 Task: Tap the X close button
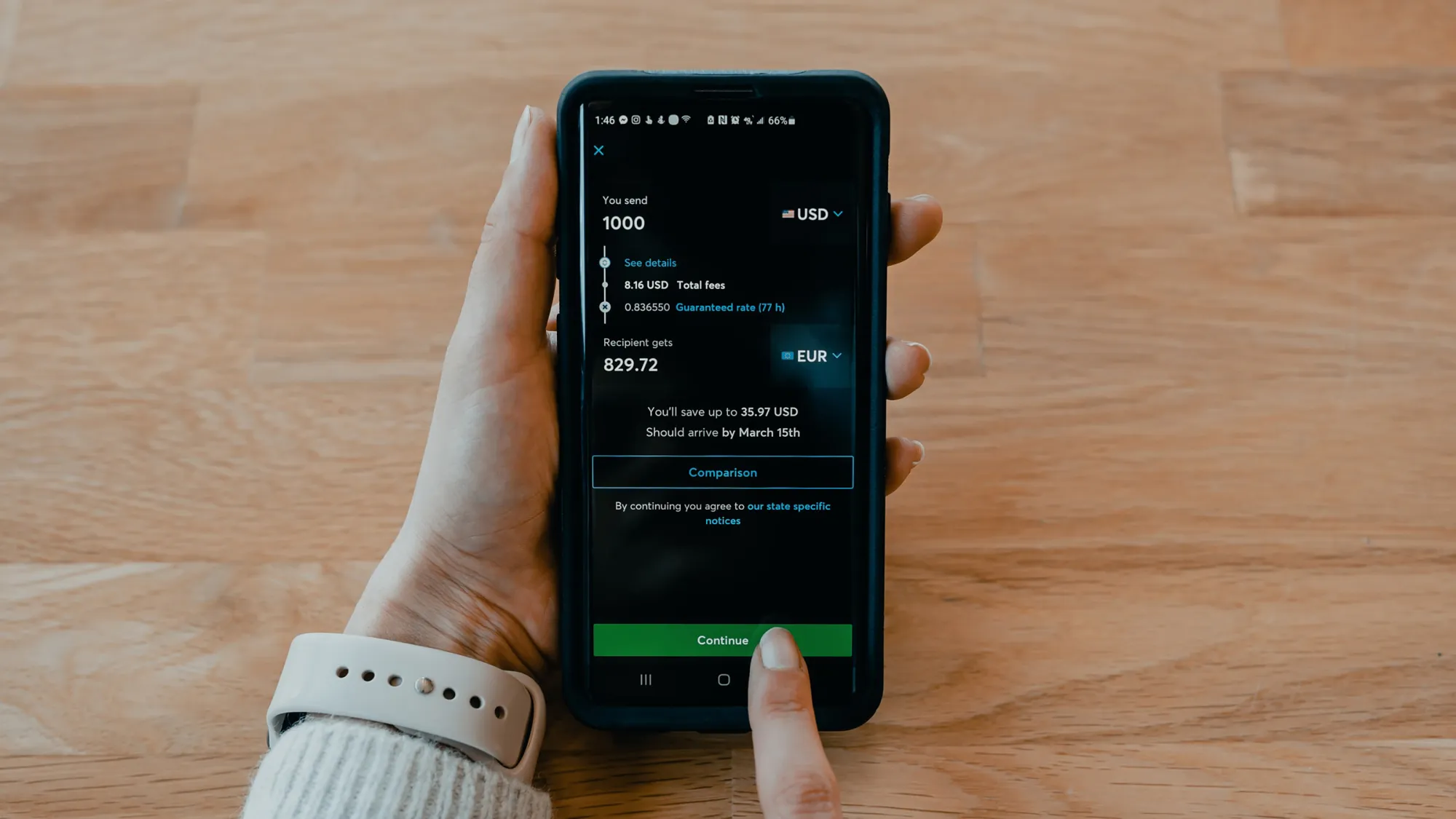pos(599,150)
